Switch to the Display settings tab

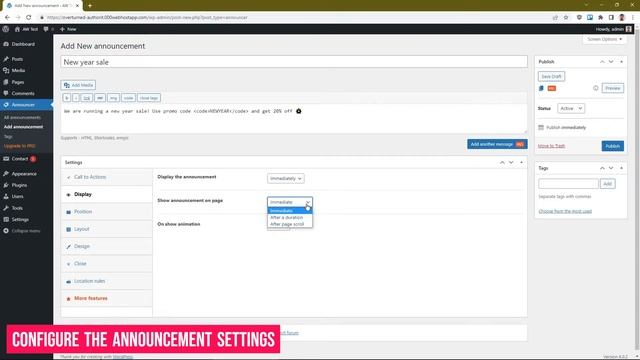[x=107, y=195]
